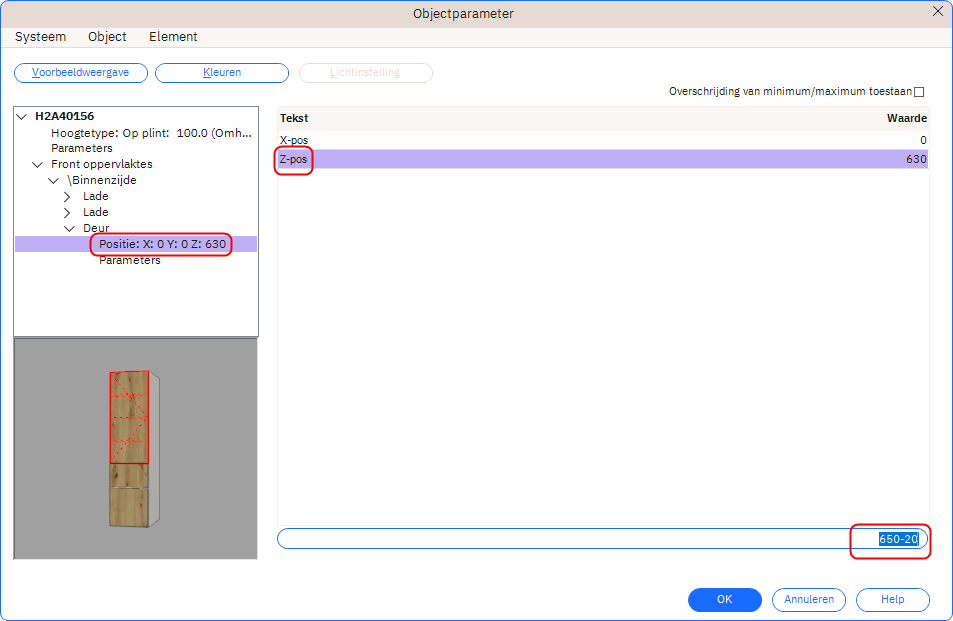The image size is (953, 621).
Task: Click the Help button
Action: pyautogui.click(x=893, y=599)
